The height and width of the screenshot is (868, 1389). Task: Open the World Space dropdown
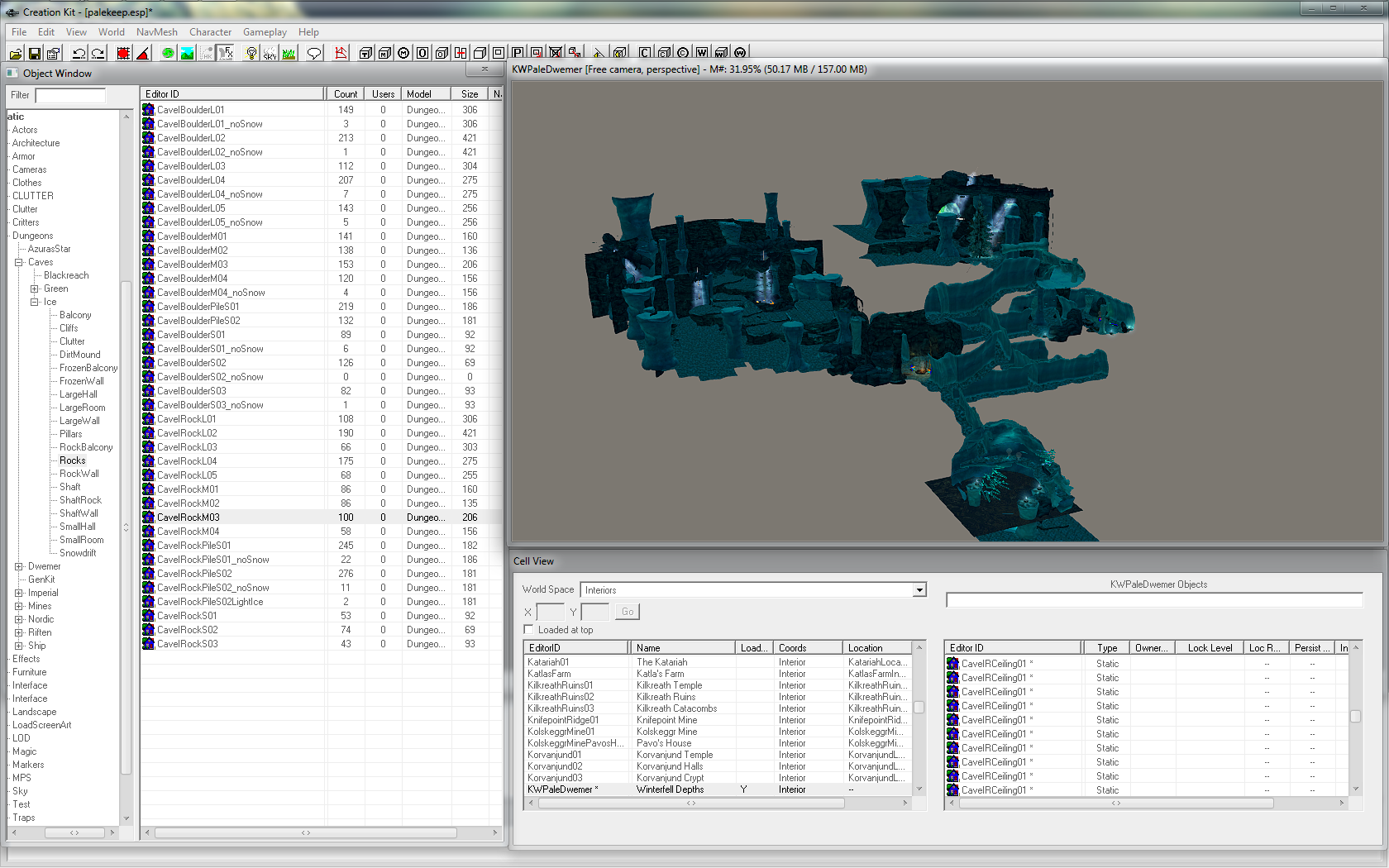coord(919,590)
